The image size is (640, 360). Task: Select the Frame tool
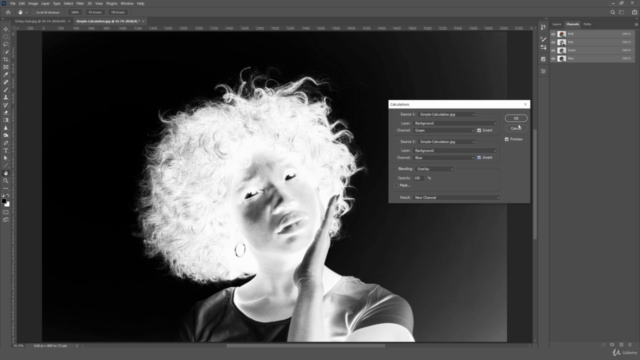(6, 67)
